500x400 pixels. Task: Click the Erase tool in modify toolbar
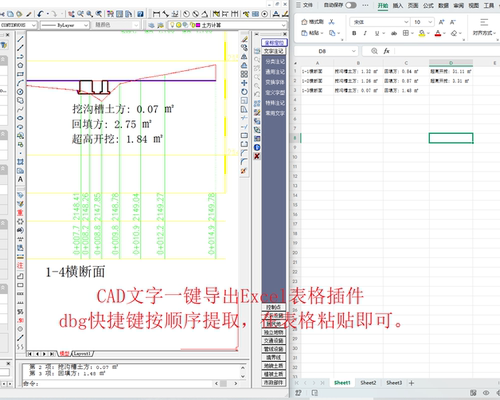[244, 39]
